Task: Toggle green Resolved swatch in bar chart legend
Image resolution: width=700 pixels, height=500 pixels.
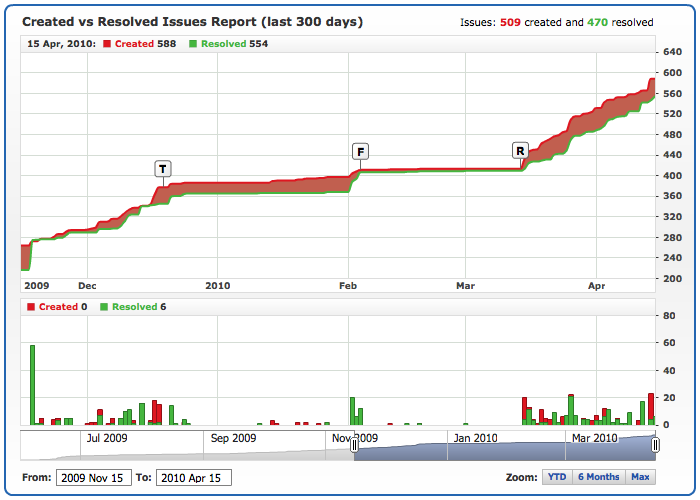Action: 105,307
